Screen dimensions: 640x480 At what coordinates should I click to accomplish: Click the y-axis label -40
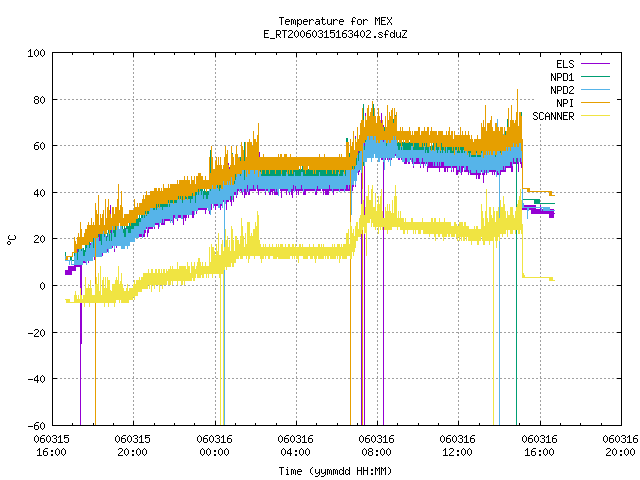click(36, 379)
